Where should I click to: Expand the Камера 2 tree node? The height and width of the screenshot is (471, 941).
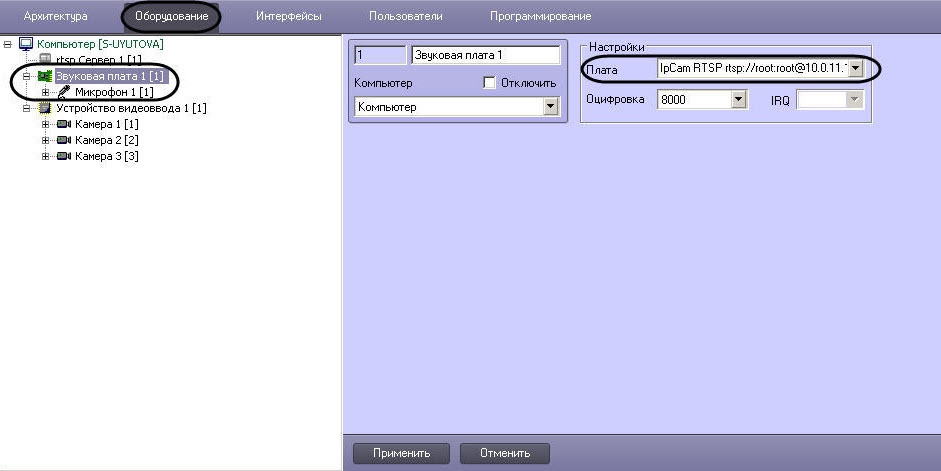click(46, 140)
